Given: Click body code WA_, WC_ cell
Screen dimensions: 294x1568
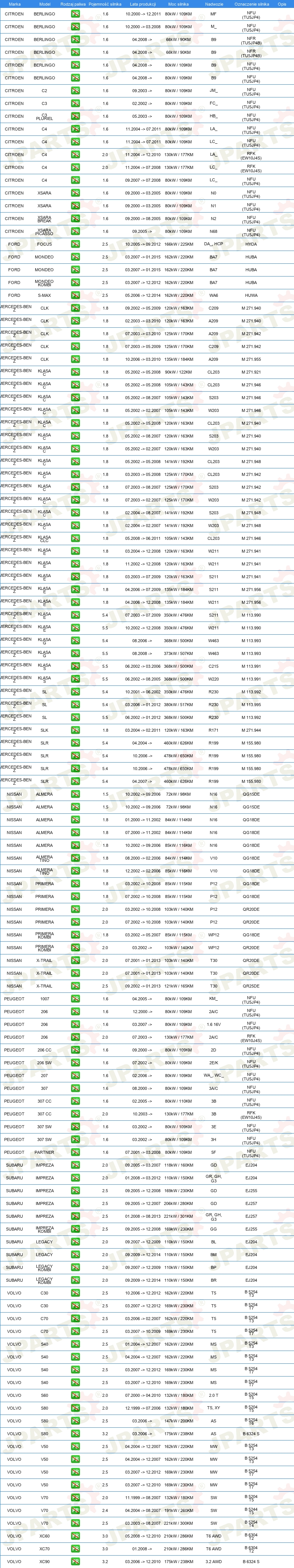Looking at the screenshot, I should [214, 1075].
